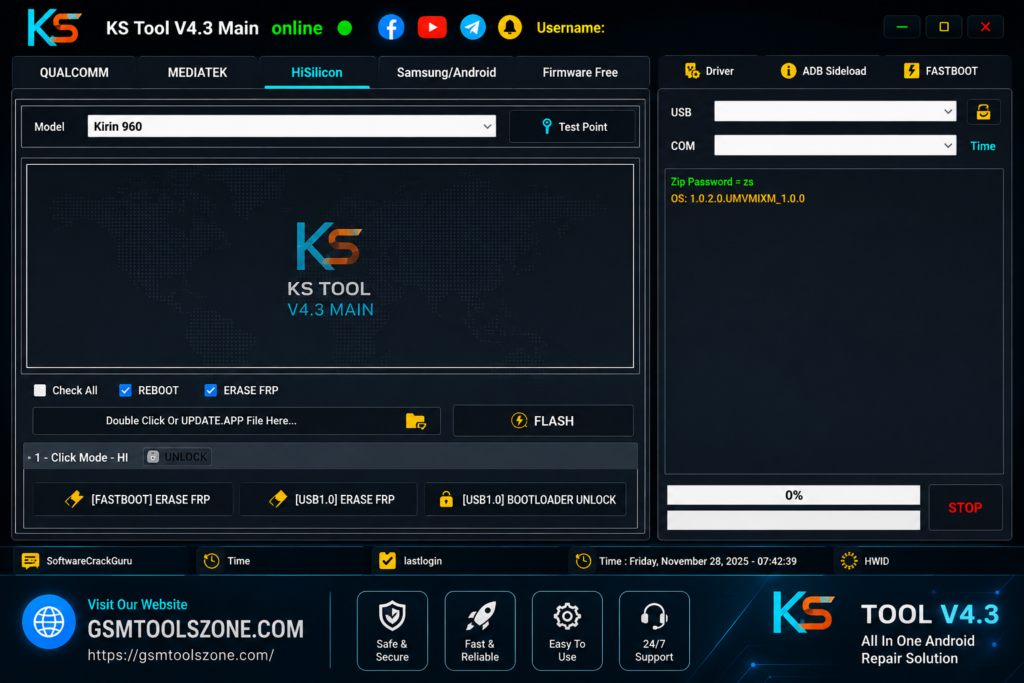Switch to the MEDIATEK tab
Viewport: 1024px width, 683px height.
click(197, 72)
